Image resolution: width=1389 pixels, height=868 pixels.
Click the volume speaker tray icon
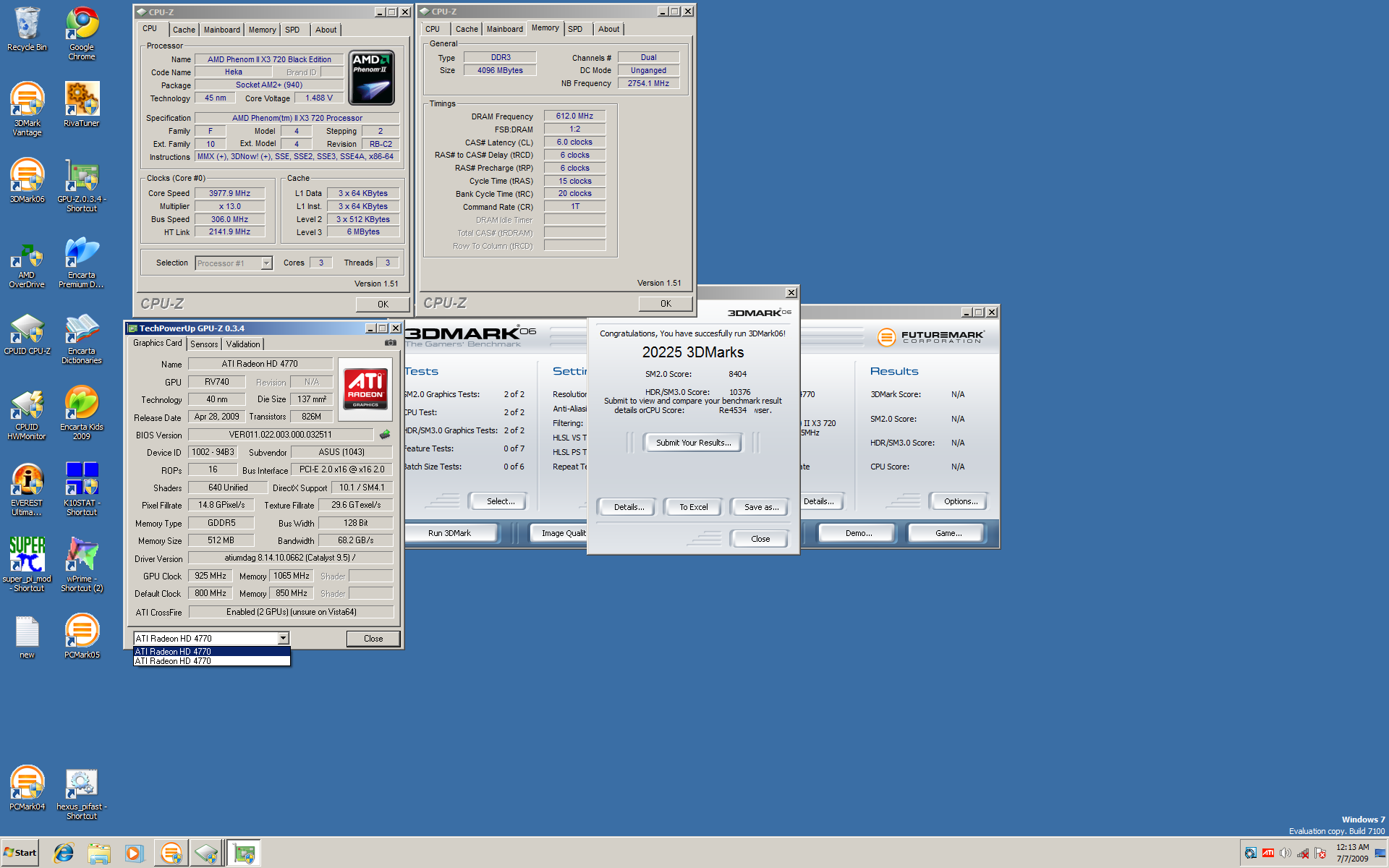tap(1285, 854)
